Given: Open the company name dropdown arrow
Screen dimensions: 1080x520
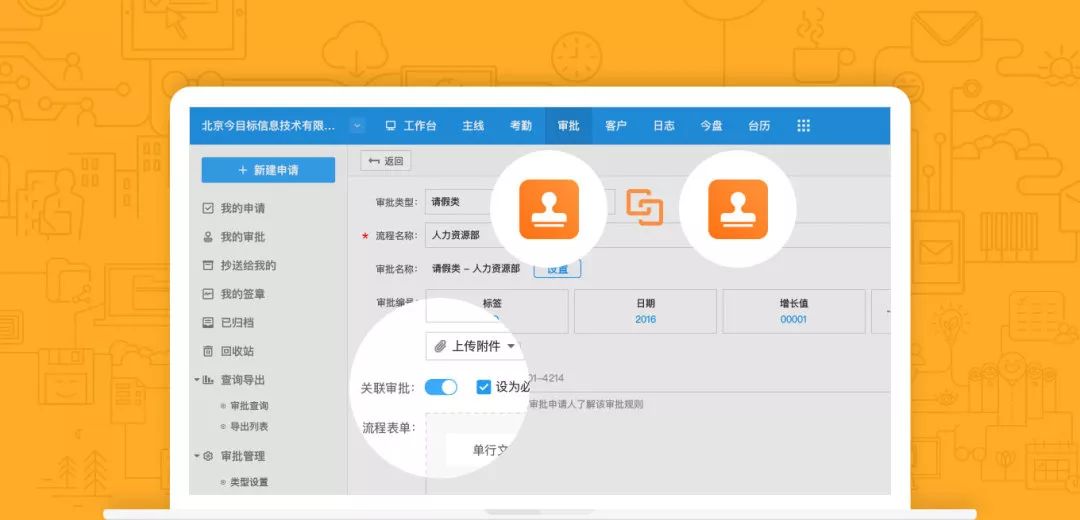Looking at the screenshot, I should 356,126.
